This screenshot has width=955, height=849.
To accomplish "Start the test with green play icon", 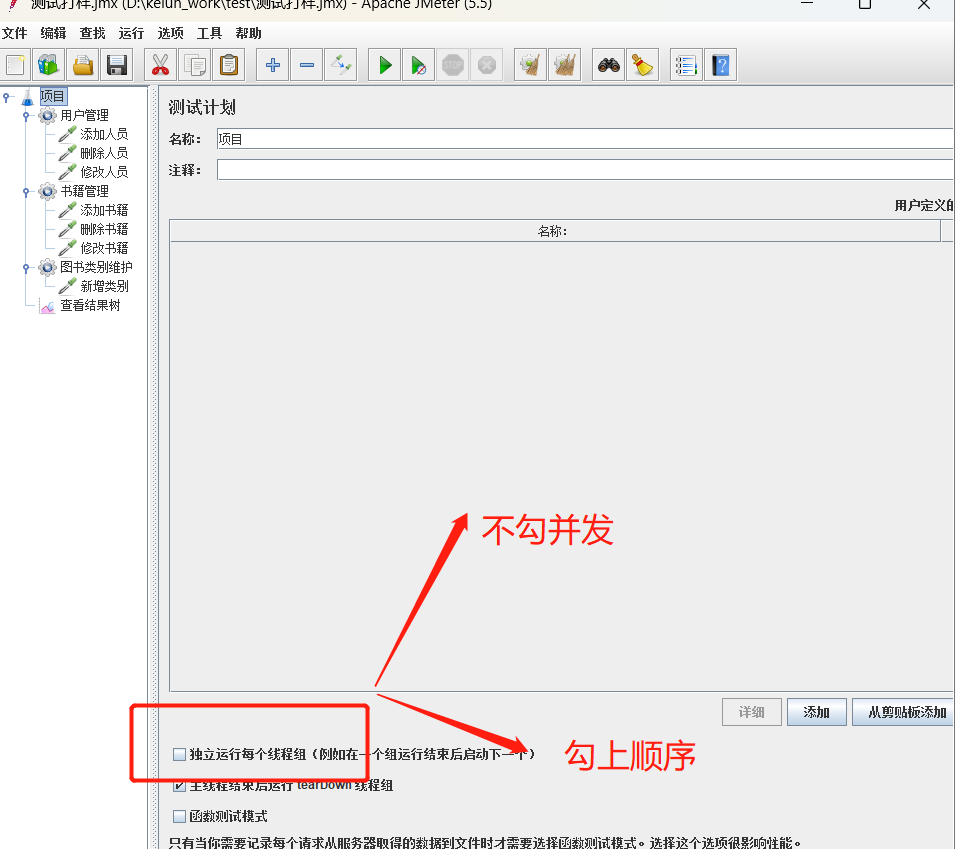I will [x=385, y=65].
